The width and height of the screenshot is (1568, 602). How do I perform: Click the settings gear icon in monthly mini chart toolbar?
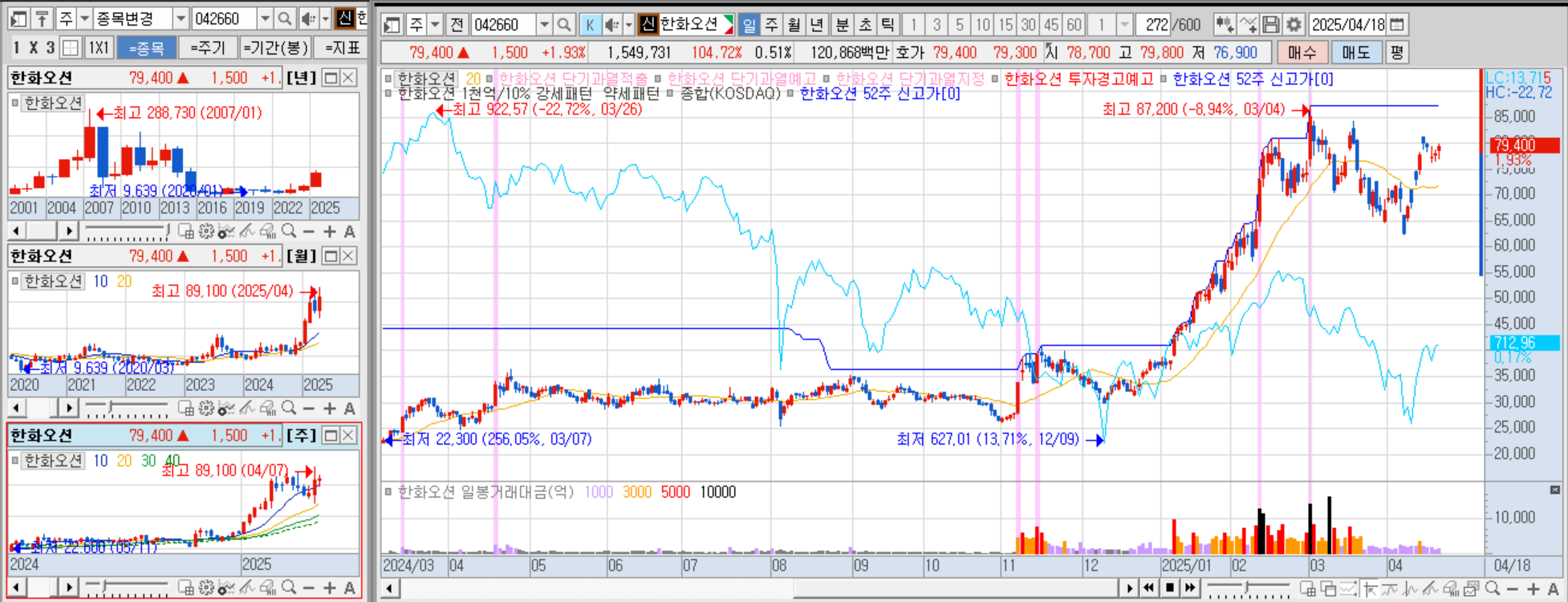point(206,409)
